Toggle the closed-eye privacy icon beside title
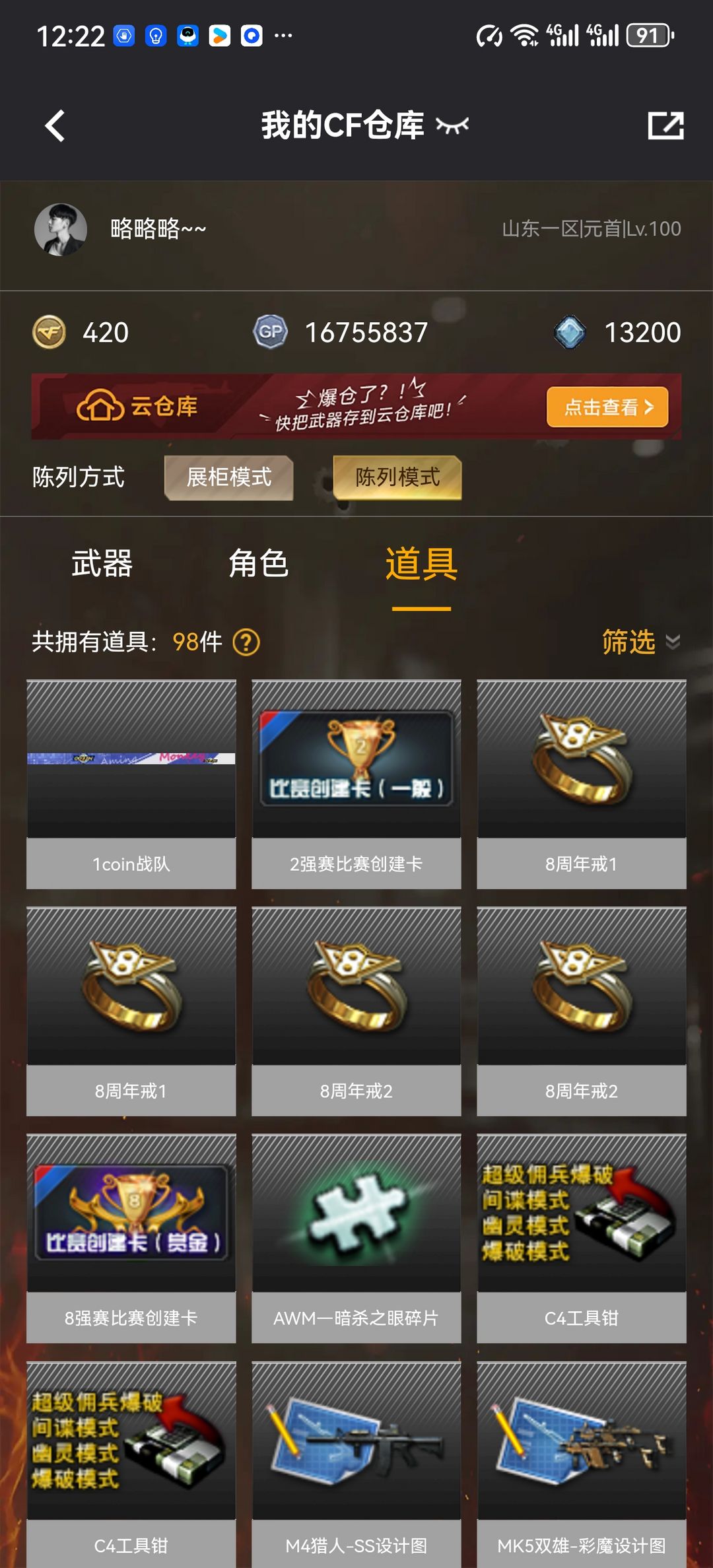 453,125
